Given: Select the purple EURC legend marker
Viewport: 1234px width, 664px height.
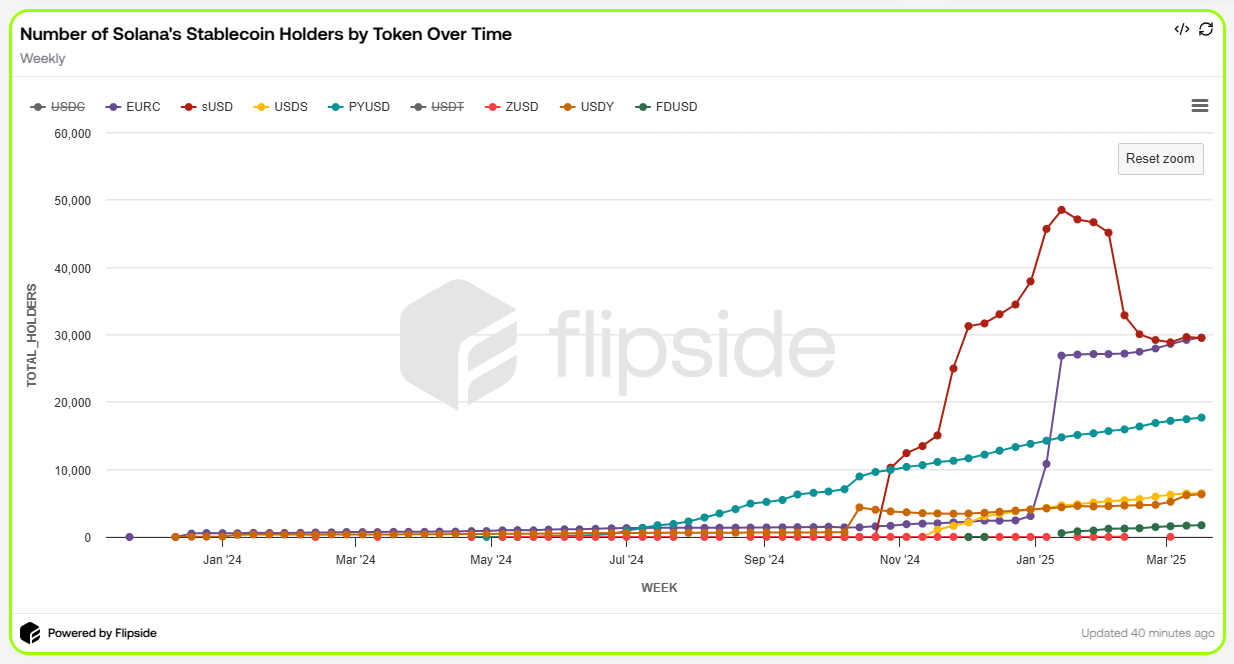Looking at the screenshot, I should [110, 106].
